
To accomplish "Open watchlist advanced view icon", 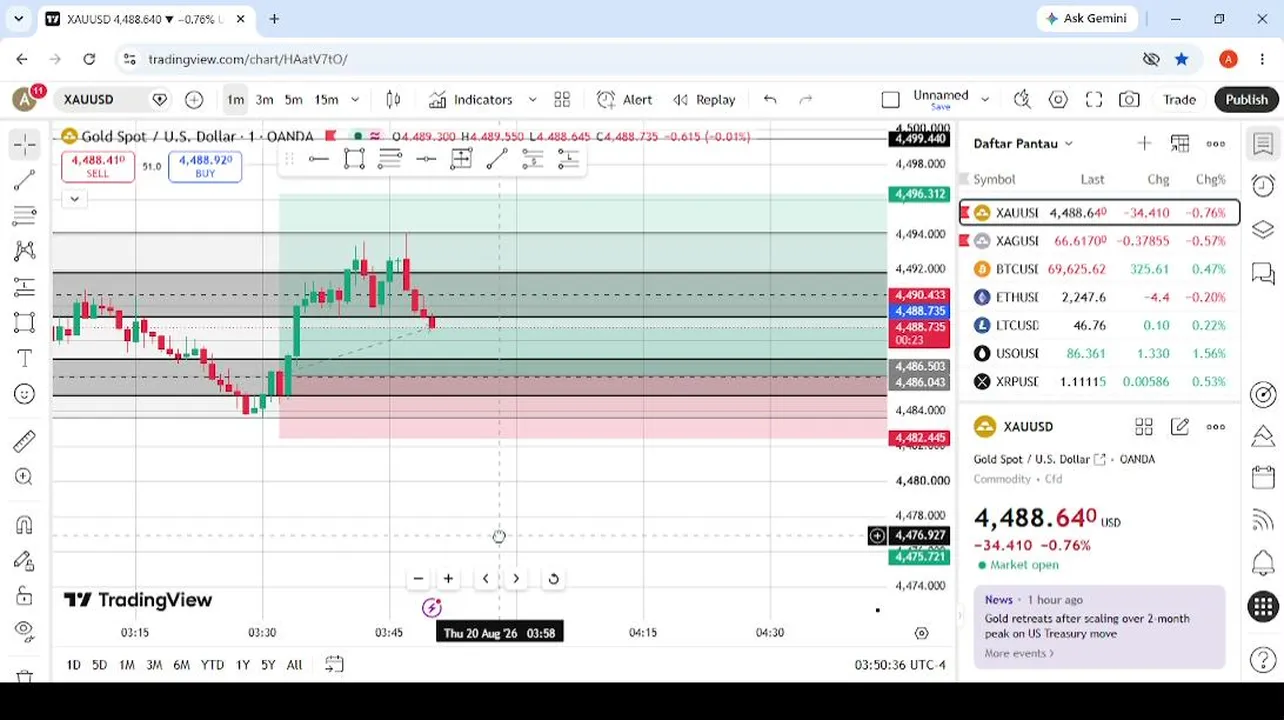I will click(1180, 143).
